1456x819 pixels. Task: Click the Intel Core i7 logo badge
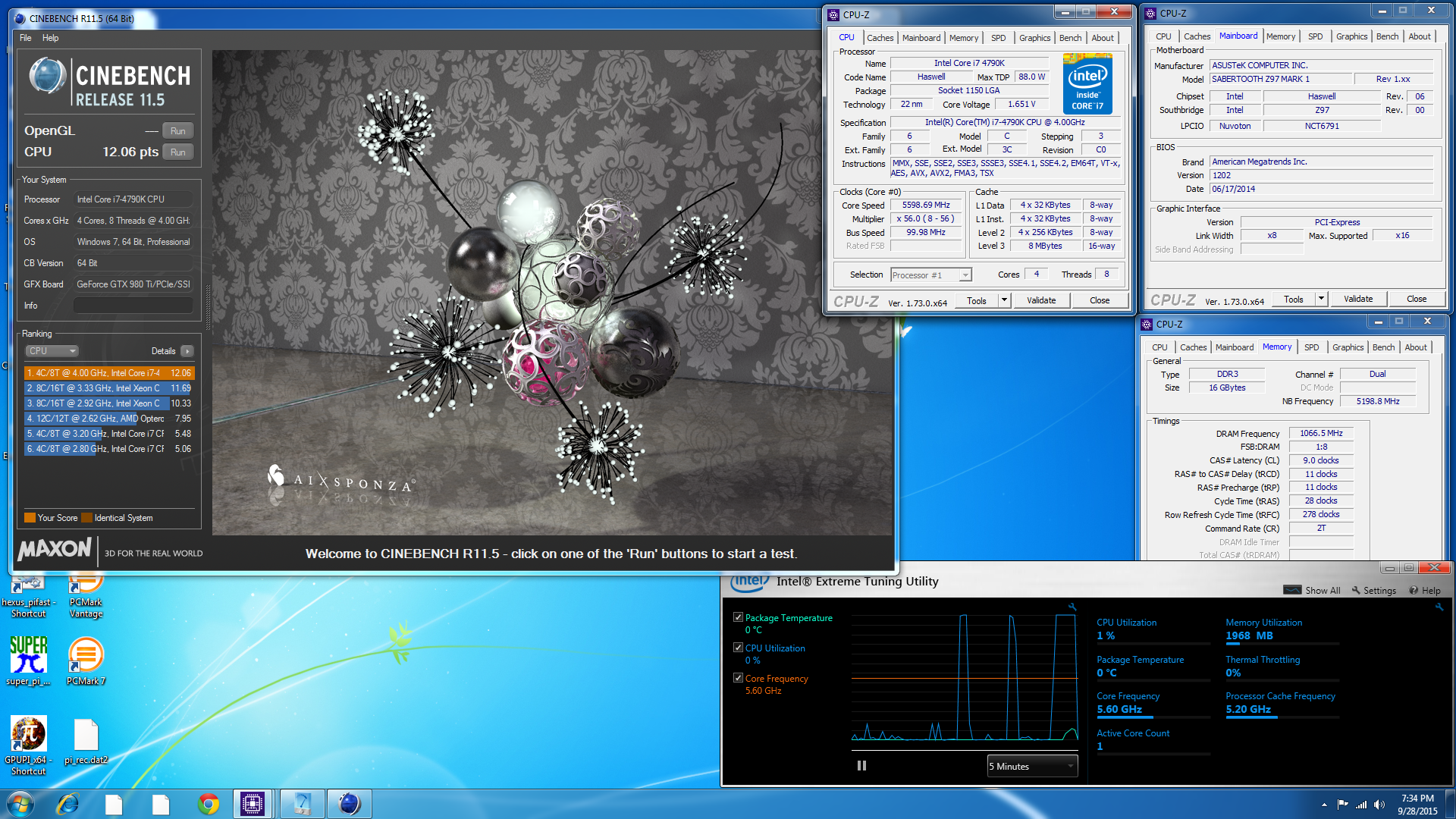[1087, 83]
